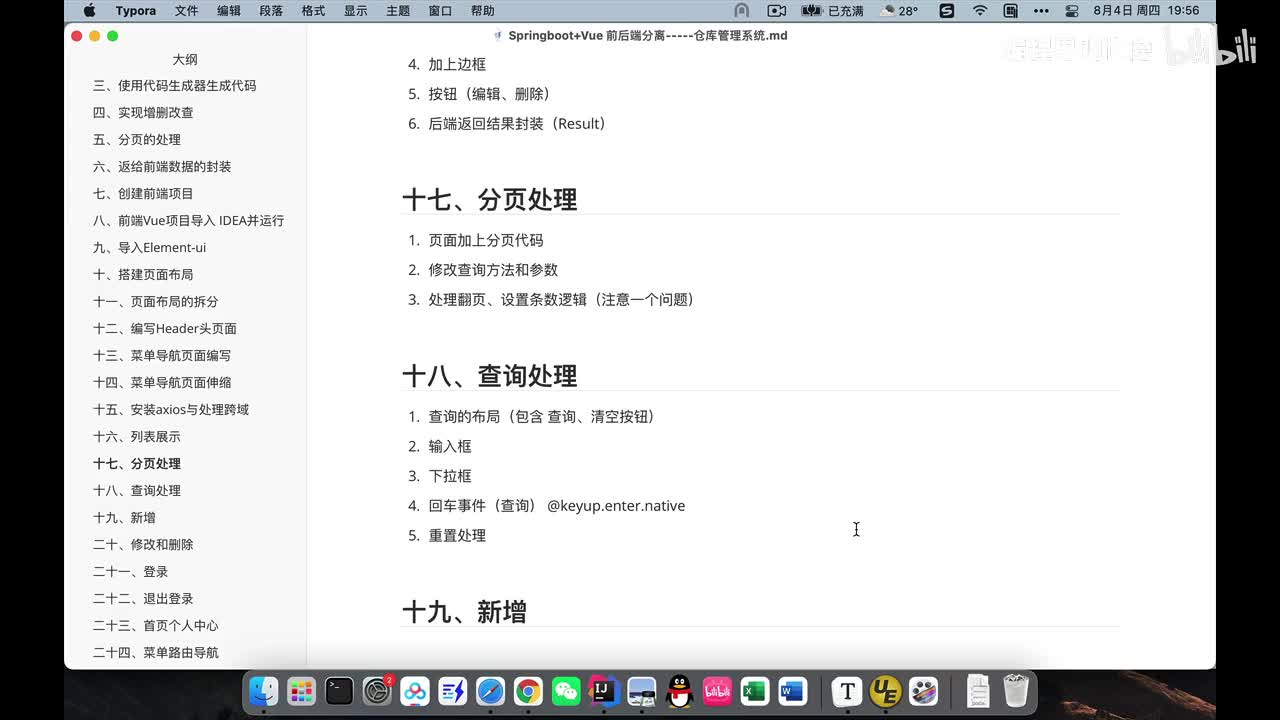Open System Preferences with the red badge

click(377, 691)
